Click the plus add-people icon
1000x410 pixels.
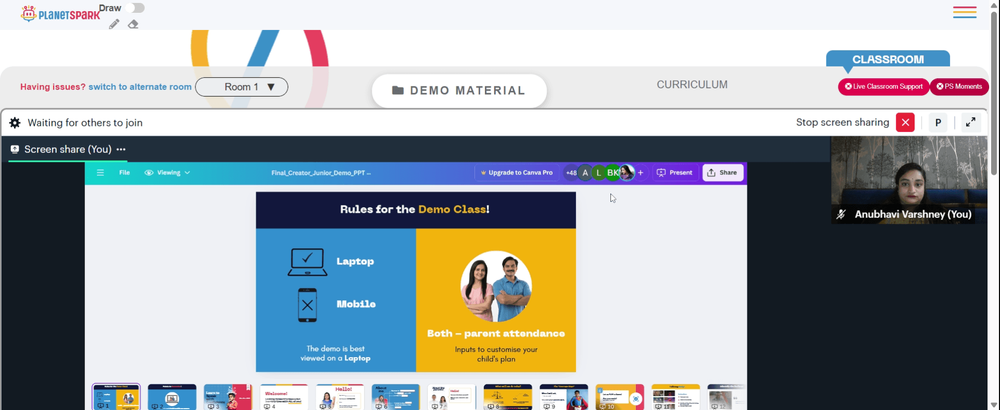[x=640, y=173]
